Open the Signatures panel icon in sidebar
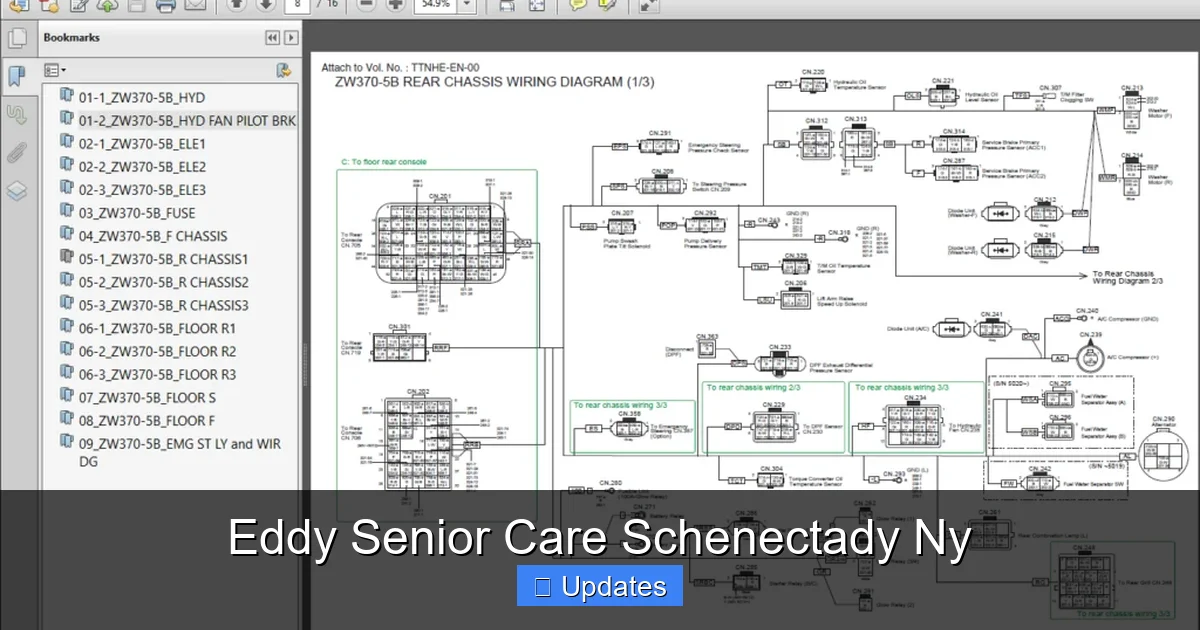The image size is (1200, 630). point(16,114)
